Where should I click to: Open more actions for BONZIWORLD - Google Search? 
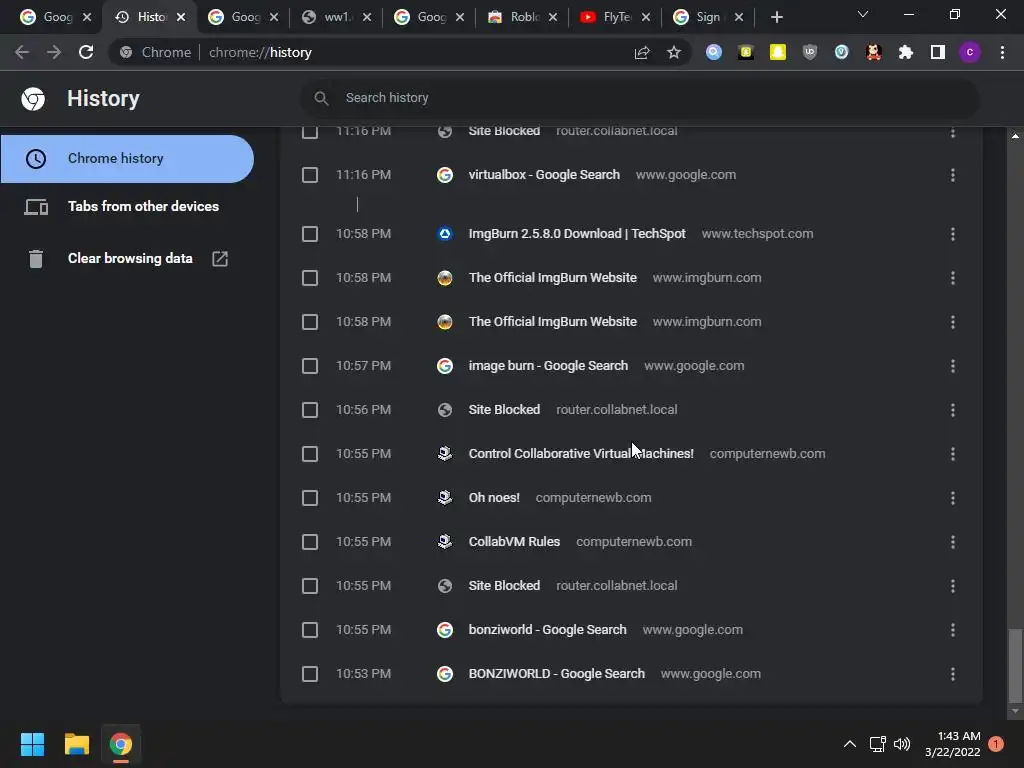tap(953, 674)
